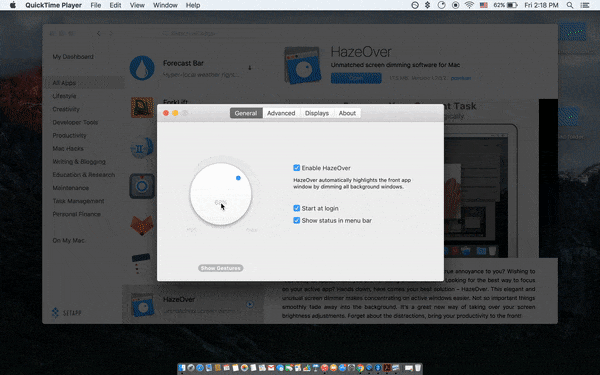Click blue Open button under HazeOver title

pyautogui.click(x=356, y=78)
